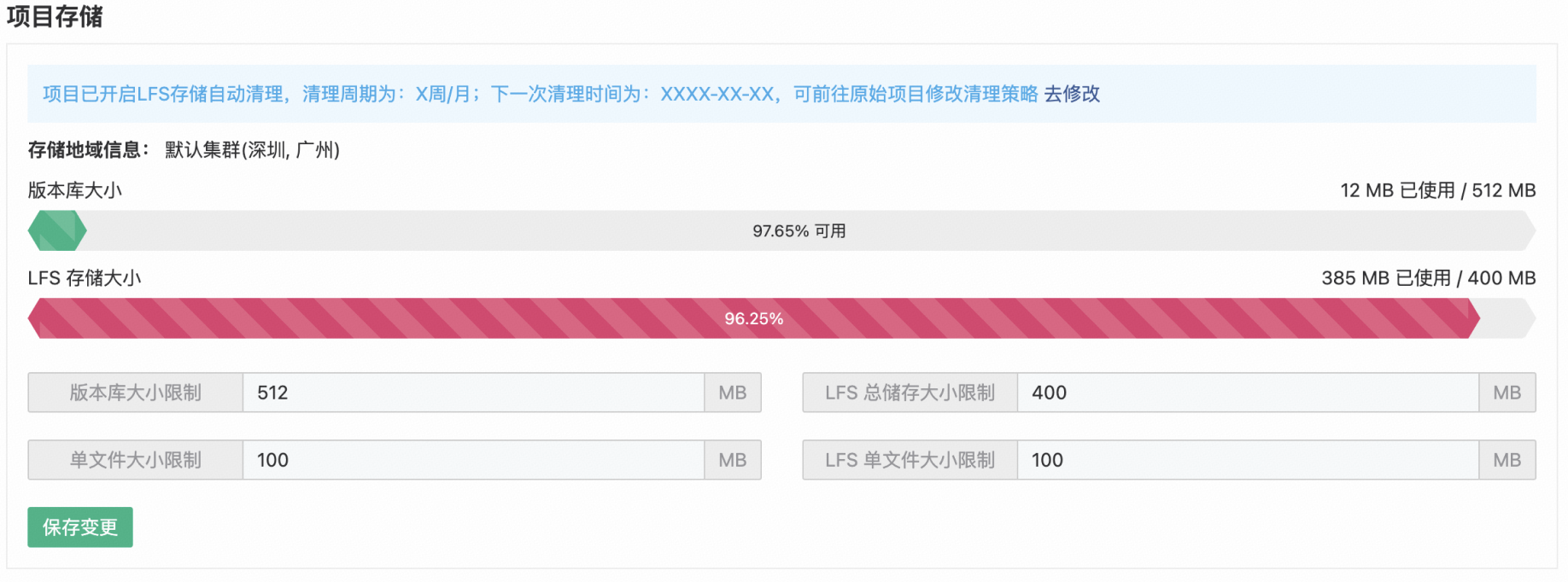The image size is (1568, 582).
Task: Click the 385 MB 已使用 / 400 MB text
Action: point(1428,278)
